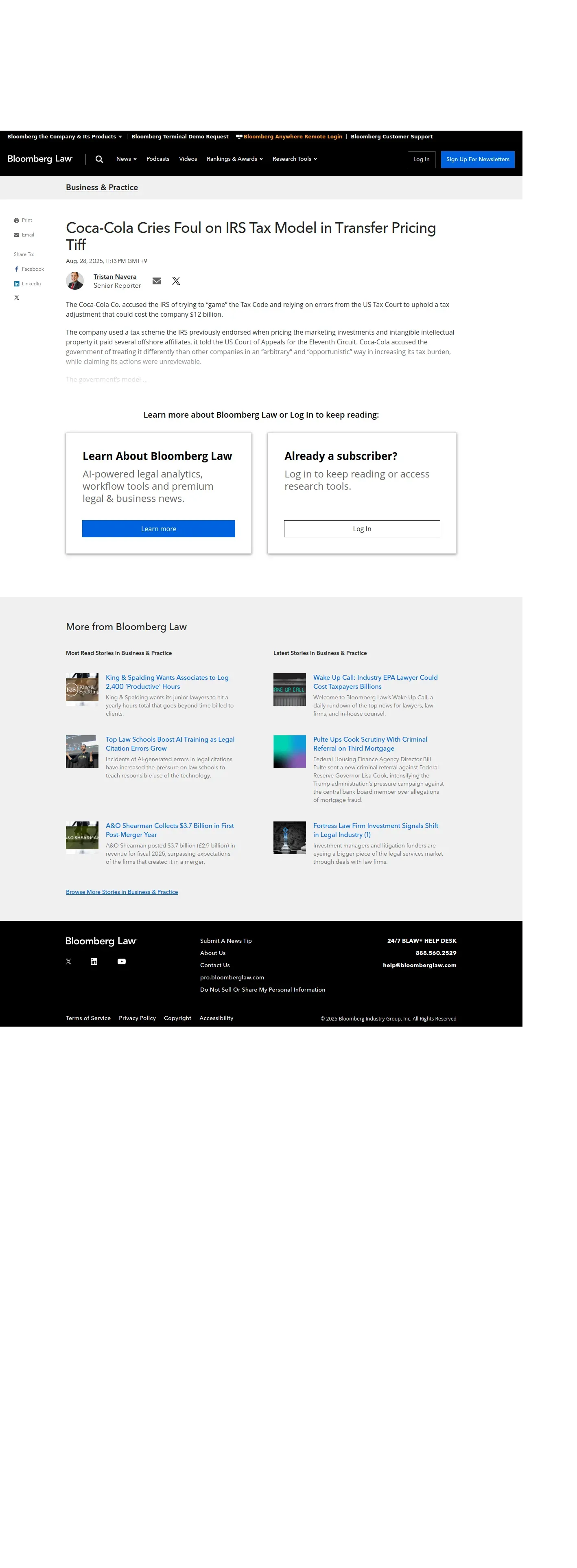Click Sign Up For Newsletters button
This screenshot has height=1568, width=577.
[477, 160]
